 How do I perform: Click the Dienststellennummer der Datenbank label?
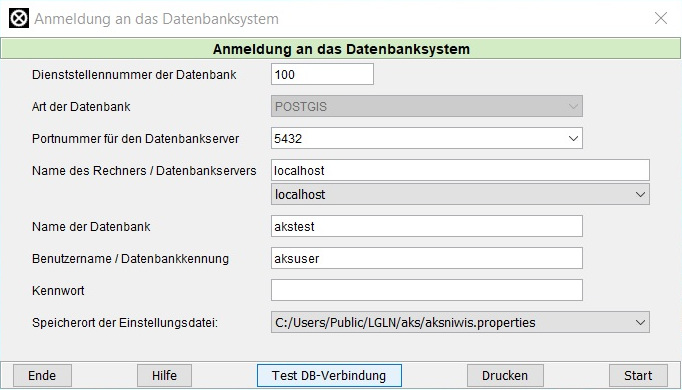tap(134, 75)
